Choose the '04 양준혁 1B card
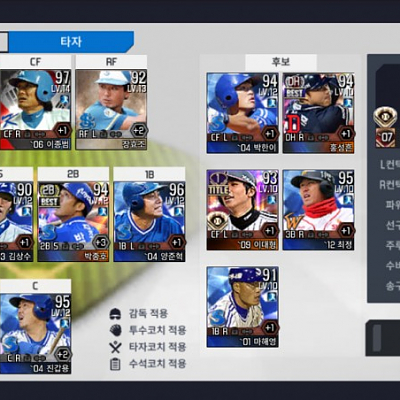The image size is (400, 400). click(149, 222)
